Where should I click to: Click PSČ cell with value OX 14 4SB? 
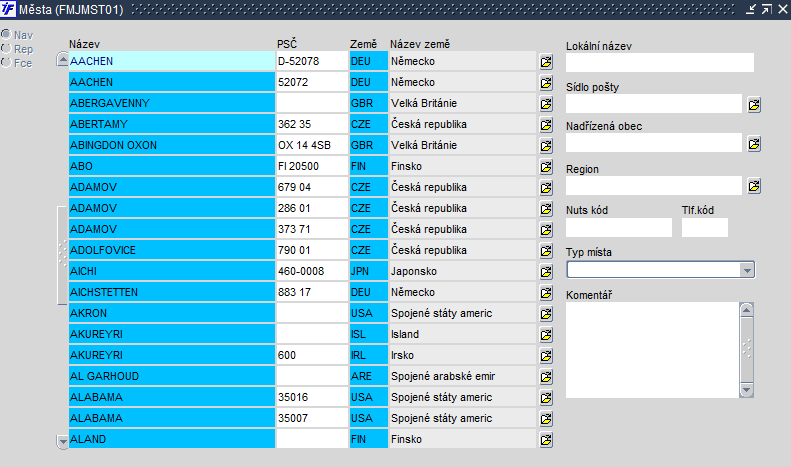(312, 145)
